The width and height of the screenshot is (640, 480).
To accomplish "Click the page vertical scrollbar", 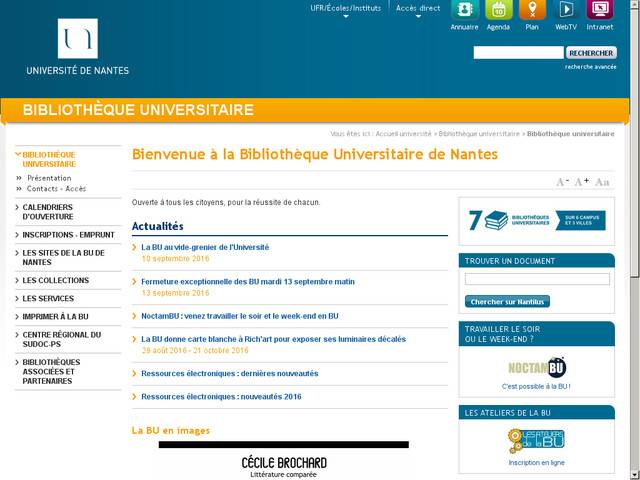I will point(635,240).
